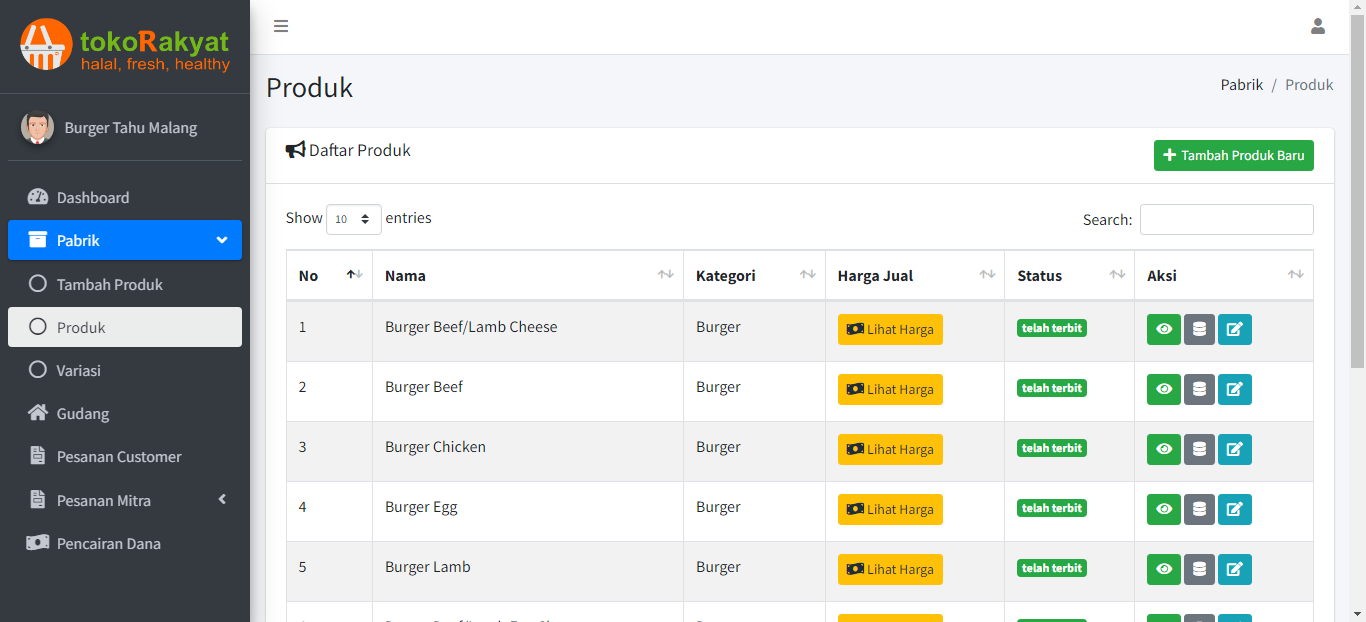Open Tambah Produk in the sidebar
Screen dimensions: 1366x622
pos(110,284)
